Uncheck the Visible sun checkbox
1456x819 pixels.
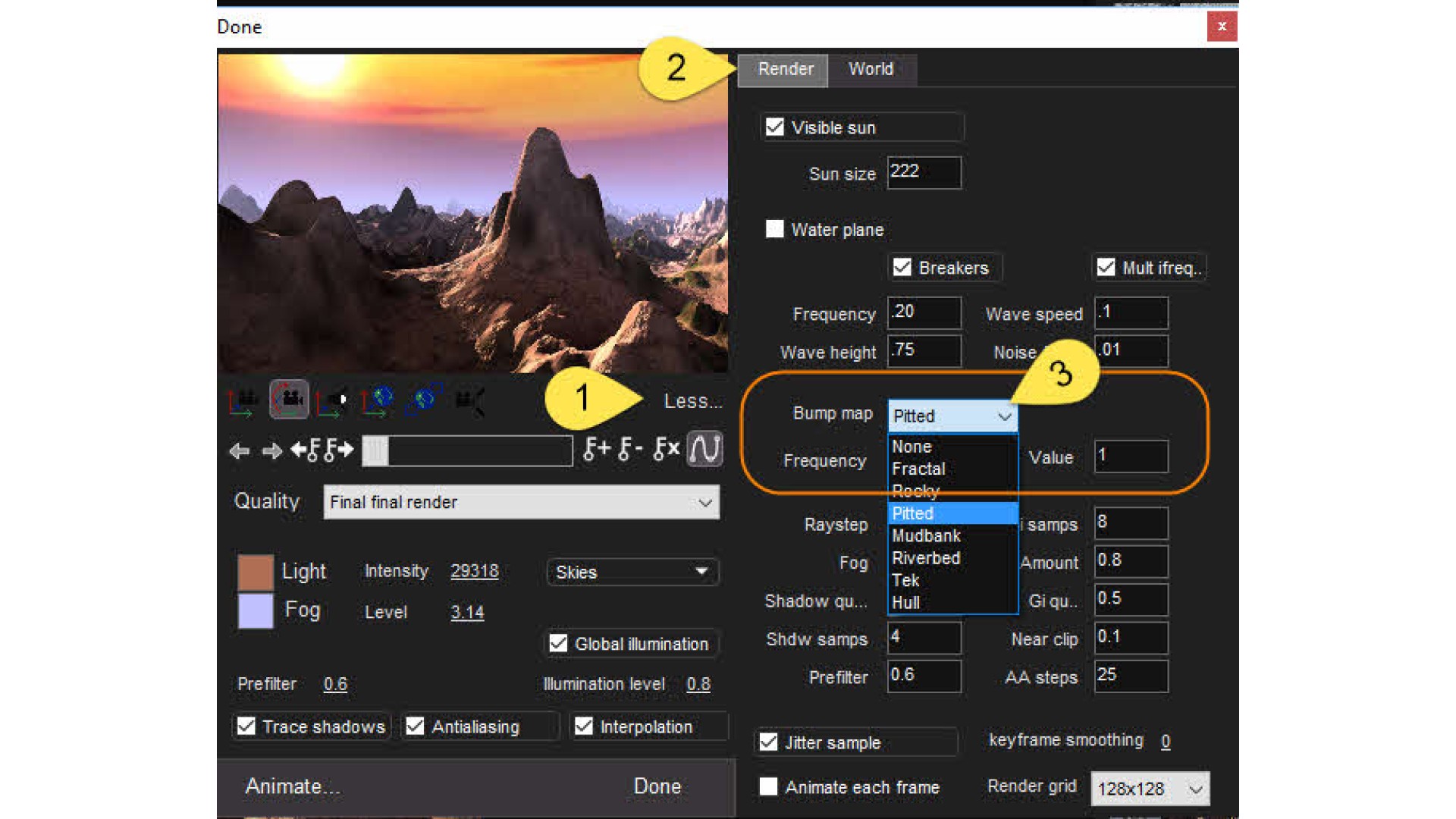[774, 127]
